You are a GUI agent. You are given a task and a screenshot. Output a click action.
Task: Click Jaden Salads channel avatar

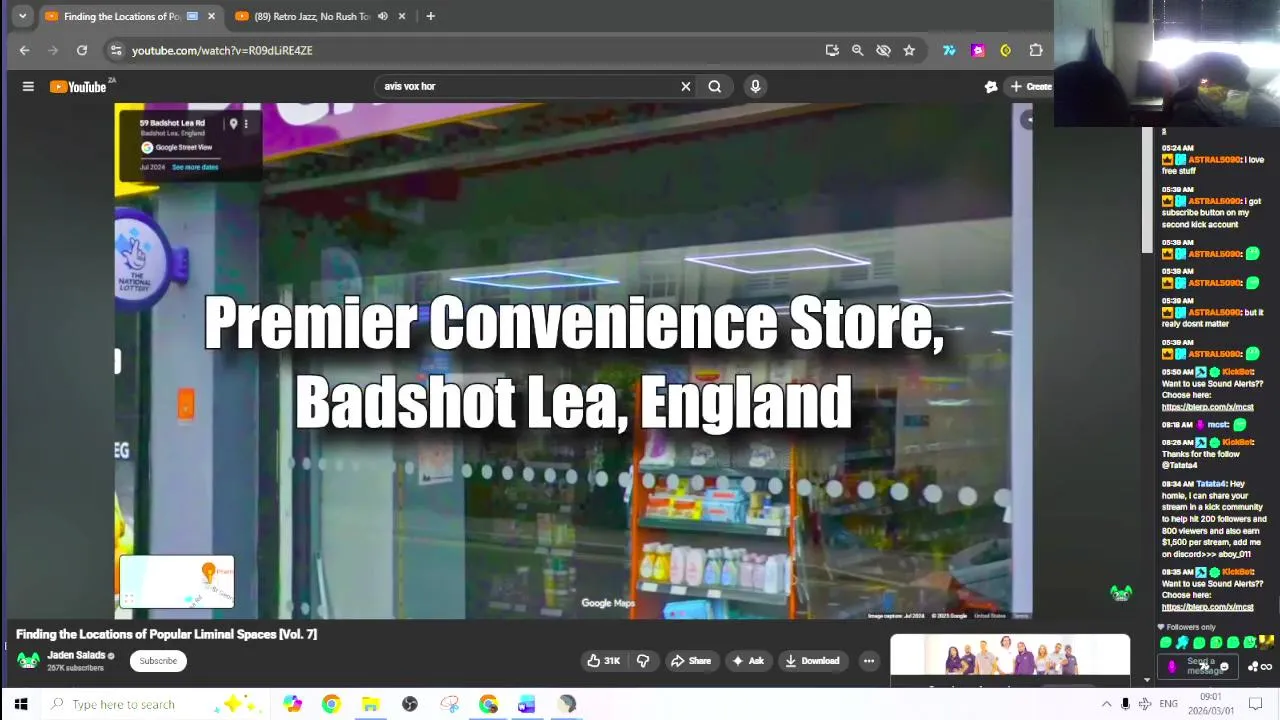click(x=28, y=660)
